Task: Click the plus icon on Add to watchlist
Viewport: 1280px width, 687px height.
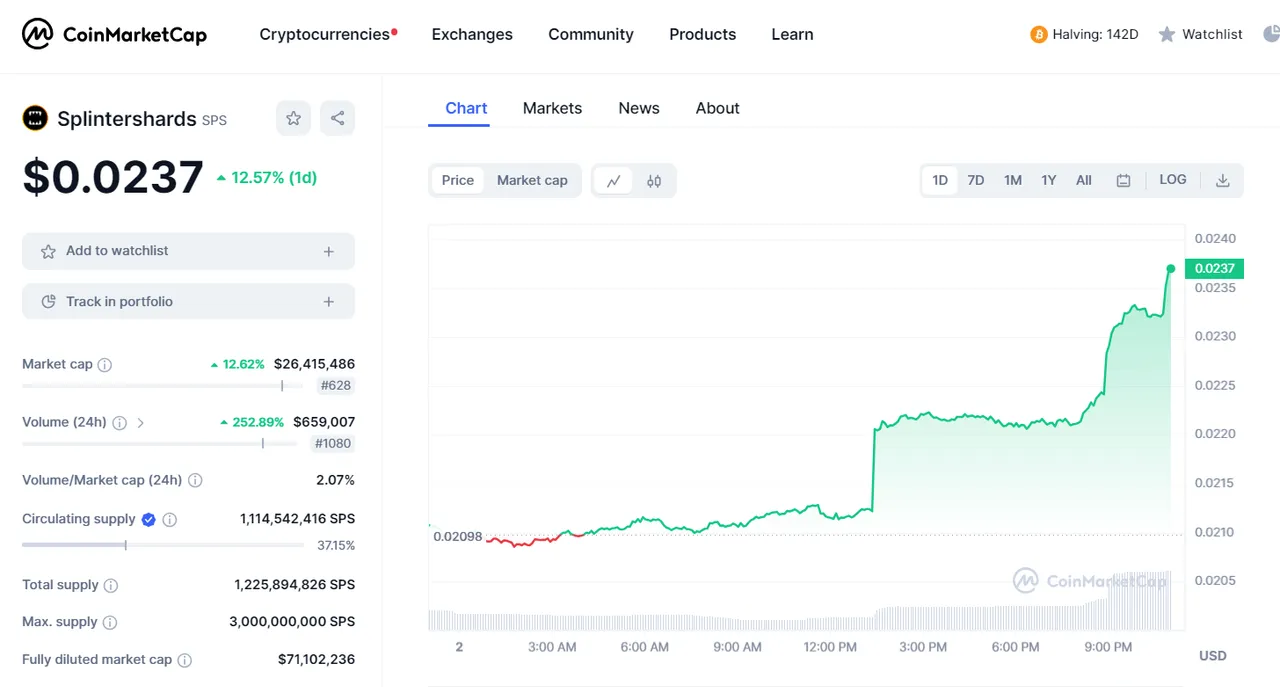Action: coord(328,251)
